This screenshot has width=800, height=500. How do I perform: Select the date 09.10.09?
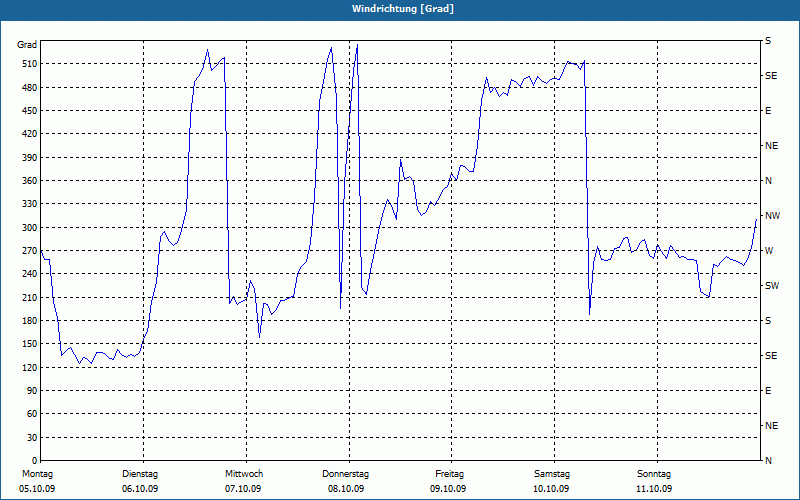448,489
